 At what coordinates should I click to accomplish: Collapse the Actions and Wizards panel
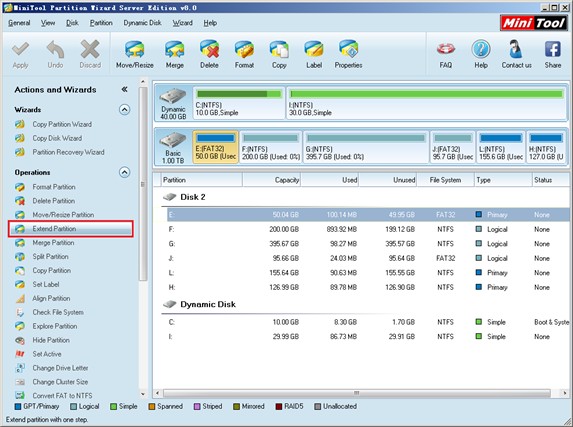pyautogui.click(x=125, y=90)
